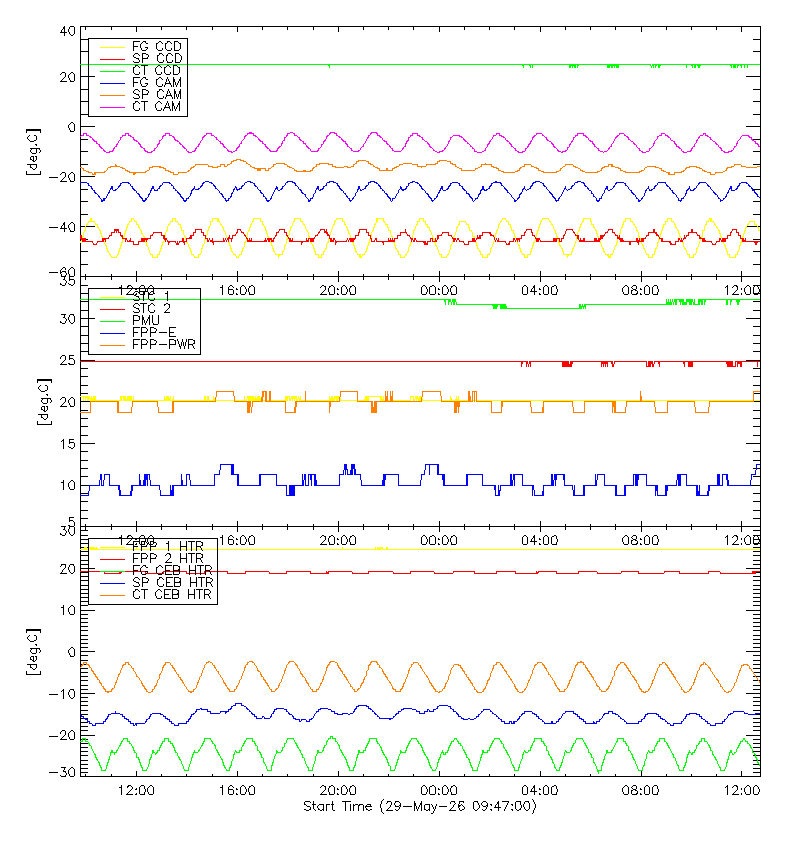Click the STC 2 legend label

[151, 309]
